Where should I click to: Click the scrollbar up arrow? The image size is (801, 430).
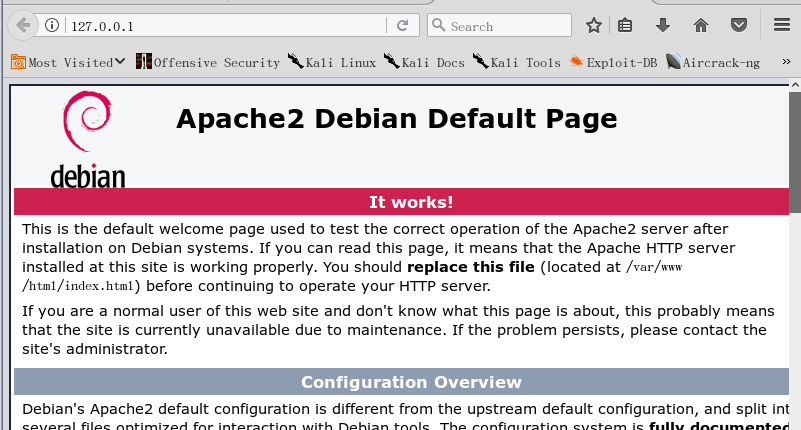coord(795,84)
